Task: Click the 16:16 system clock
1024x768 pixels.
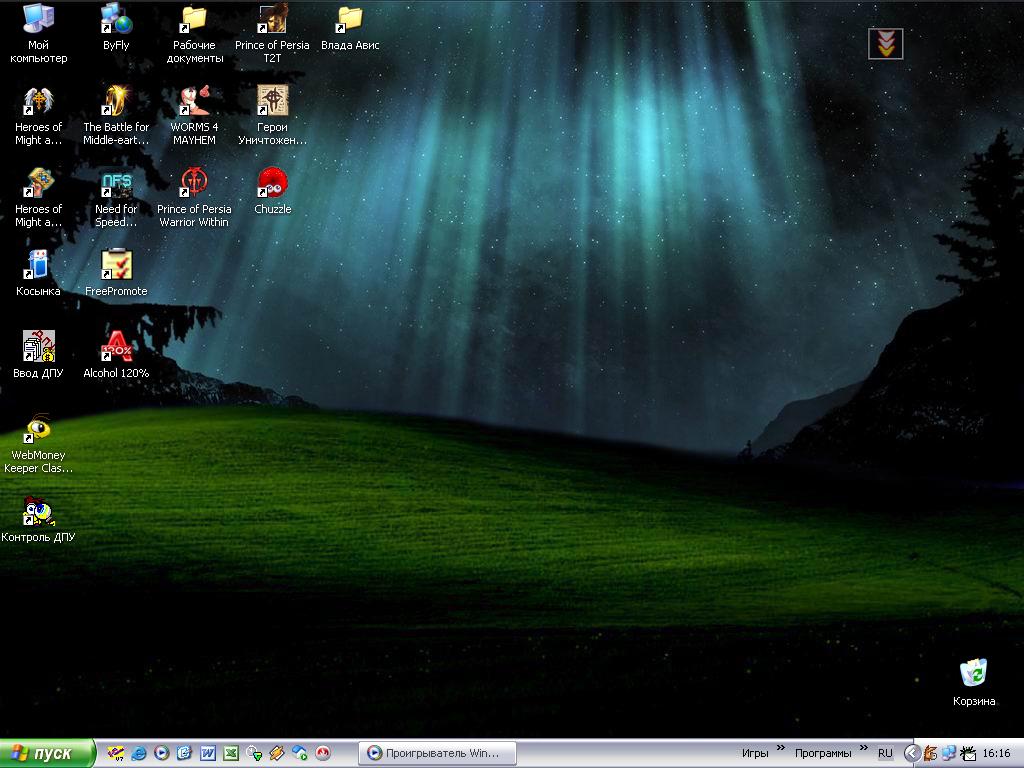Action: 997,754
